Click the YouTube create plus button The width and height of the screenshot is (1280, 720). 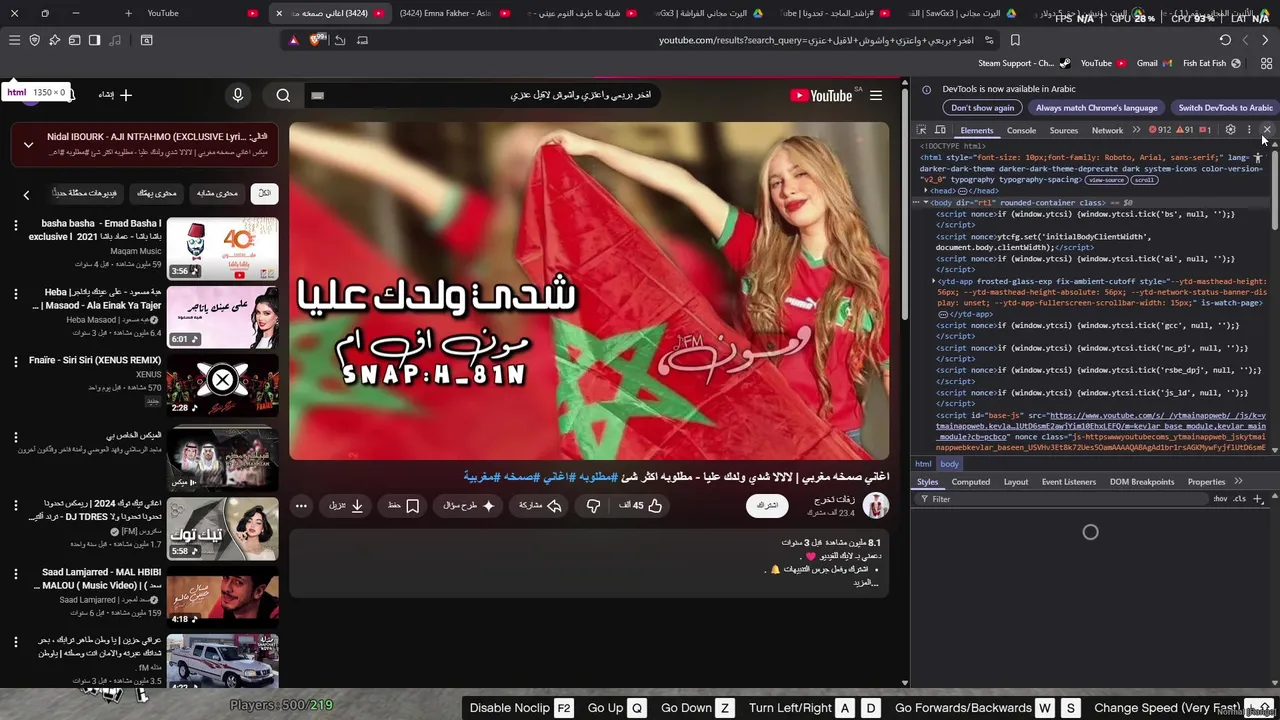click(x=115, y=95)
